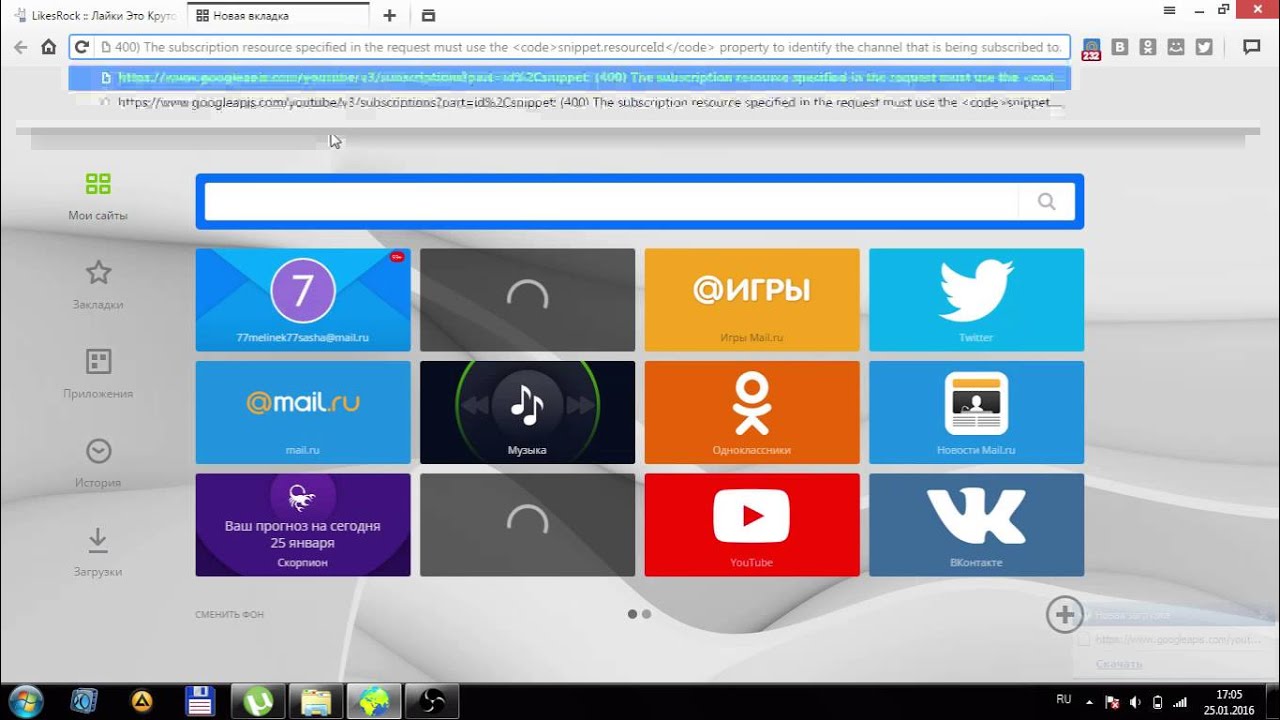Image resolution: width=1280 pixels, height=720 pixels.
Task: Switch to the LikesRock tab
Action: [94, 15]
